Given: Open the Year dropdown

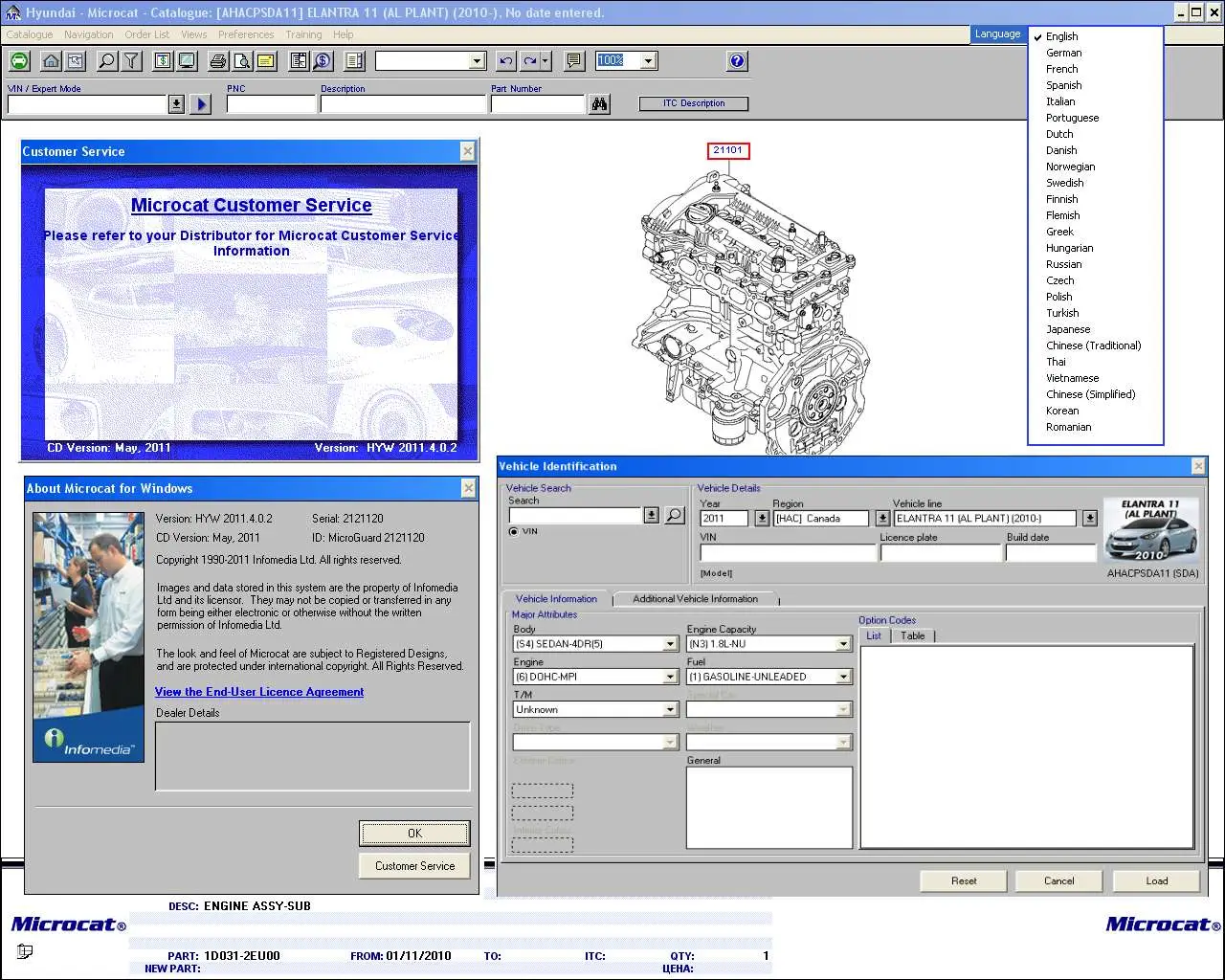Looking at the screenshot, I should 762,518.
